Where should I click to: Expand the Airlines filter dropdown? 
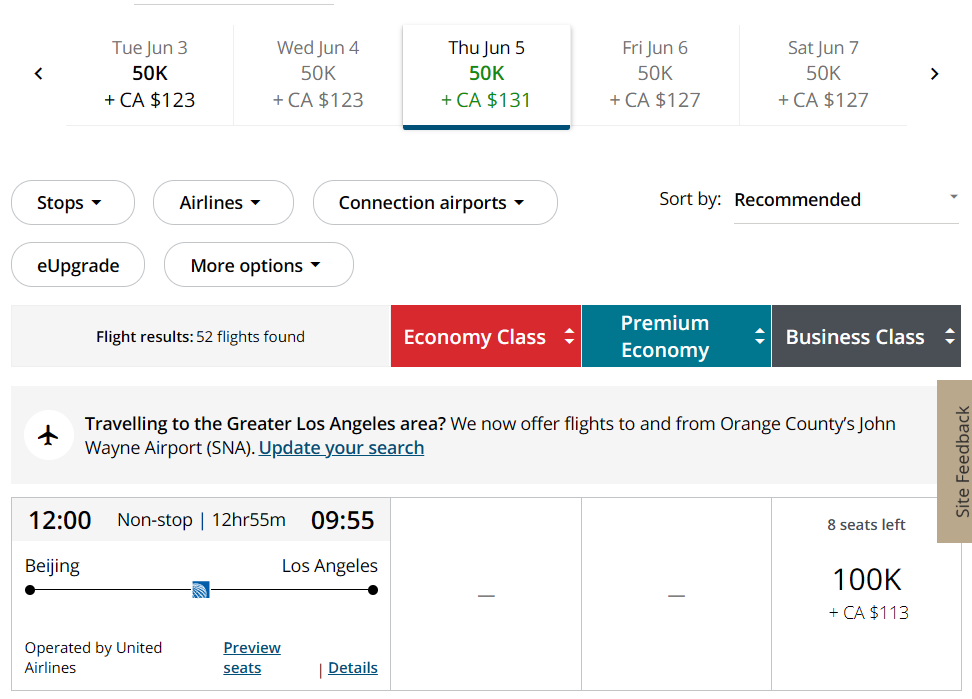coord(222,203)
